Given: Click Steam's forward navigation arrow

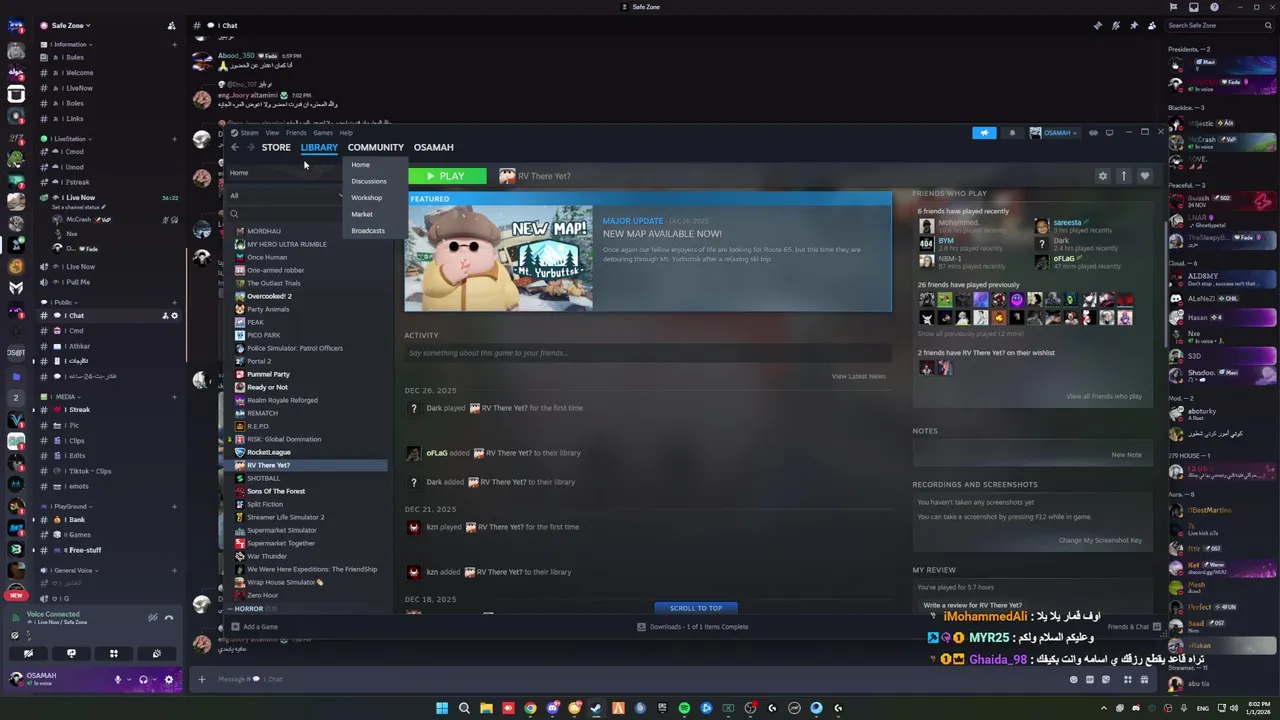Looking at the screenshot, I should (x=251, y=147).
